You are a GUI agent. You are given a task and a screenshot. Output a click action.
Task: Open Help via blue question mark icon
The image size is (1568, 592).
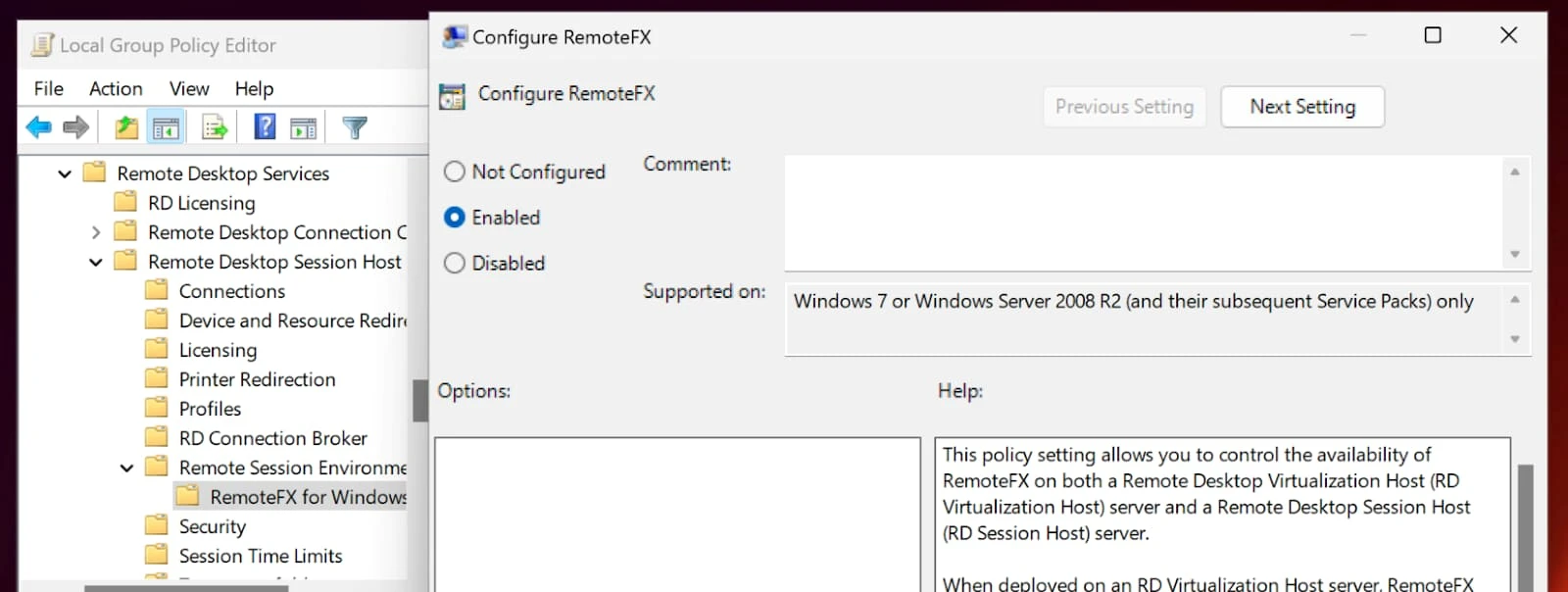pyautogui.click(x=265, y=127)
